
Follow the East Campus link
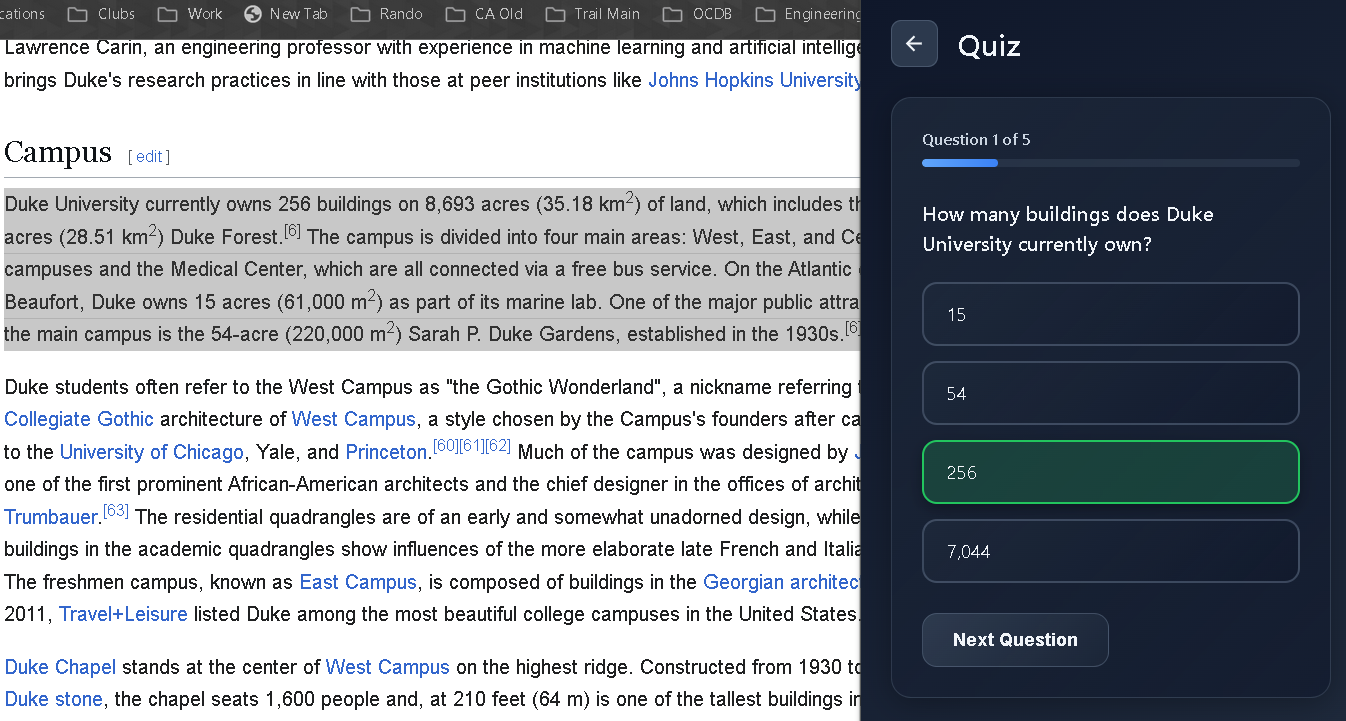tap(358, 582)
